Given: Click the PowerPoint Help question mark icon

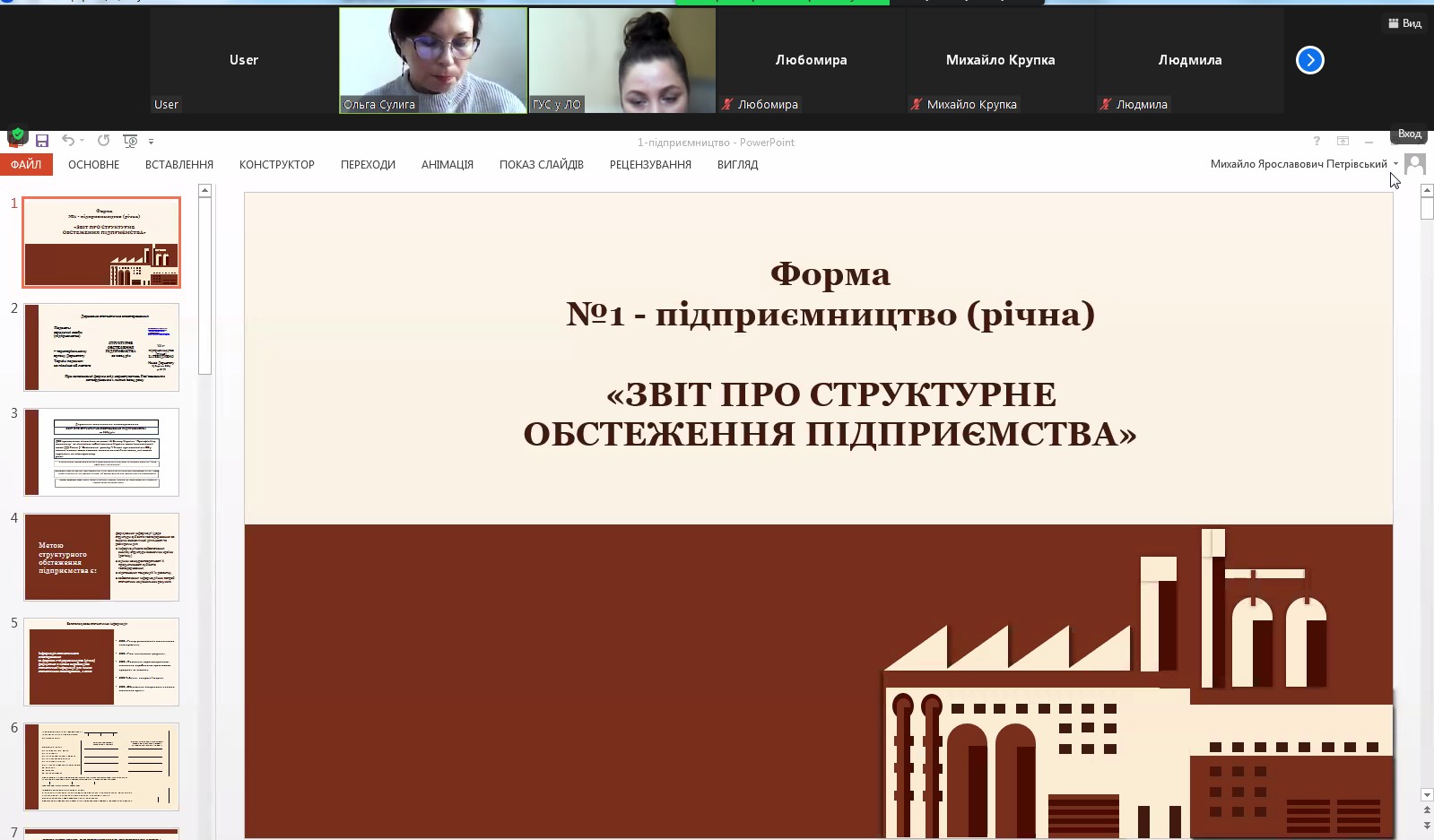Looking at the screenshot, I should pos(1317,142).
